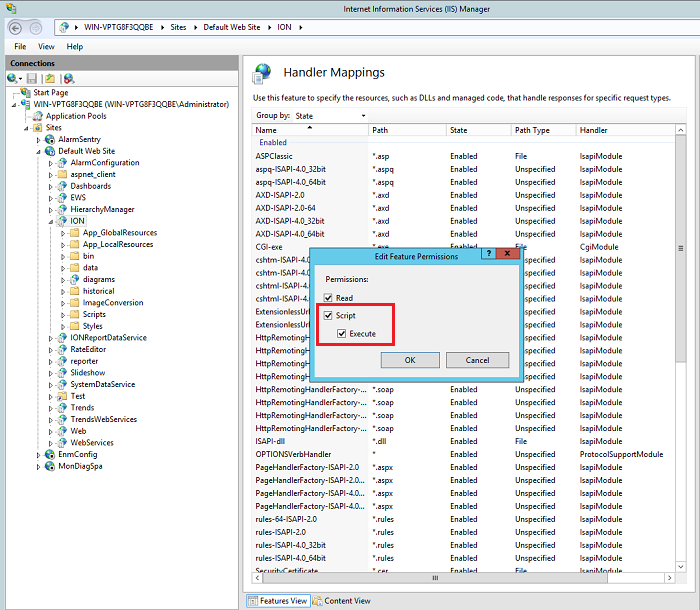Click the MonDiagSpa site globe icon
Image resolution: width=700 pixels, height=610 pixels.
[x=50, y=466]
